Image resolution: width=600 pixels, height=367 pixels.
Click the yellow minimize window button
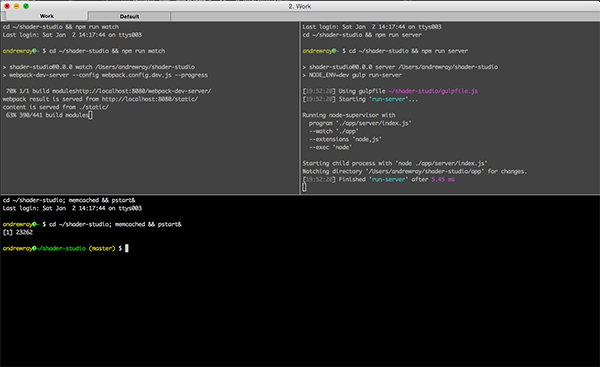(x=16, y=6)
